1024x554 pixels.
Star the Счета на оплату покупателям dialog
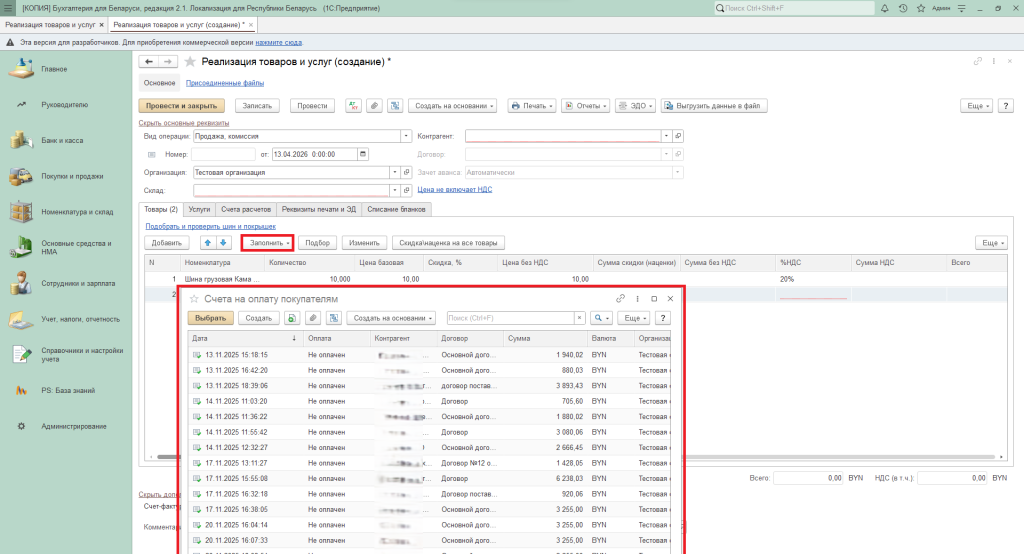pyautogui.click(x=194, y=299)
